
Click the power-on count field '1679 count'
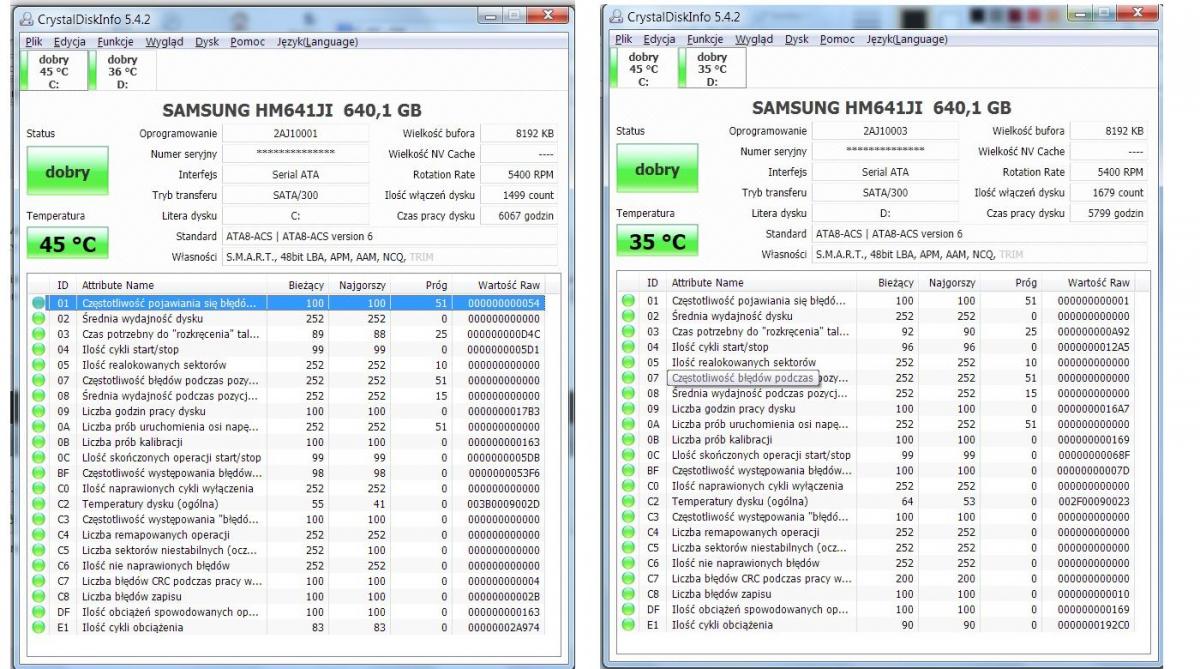click(1108, 193)
